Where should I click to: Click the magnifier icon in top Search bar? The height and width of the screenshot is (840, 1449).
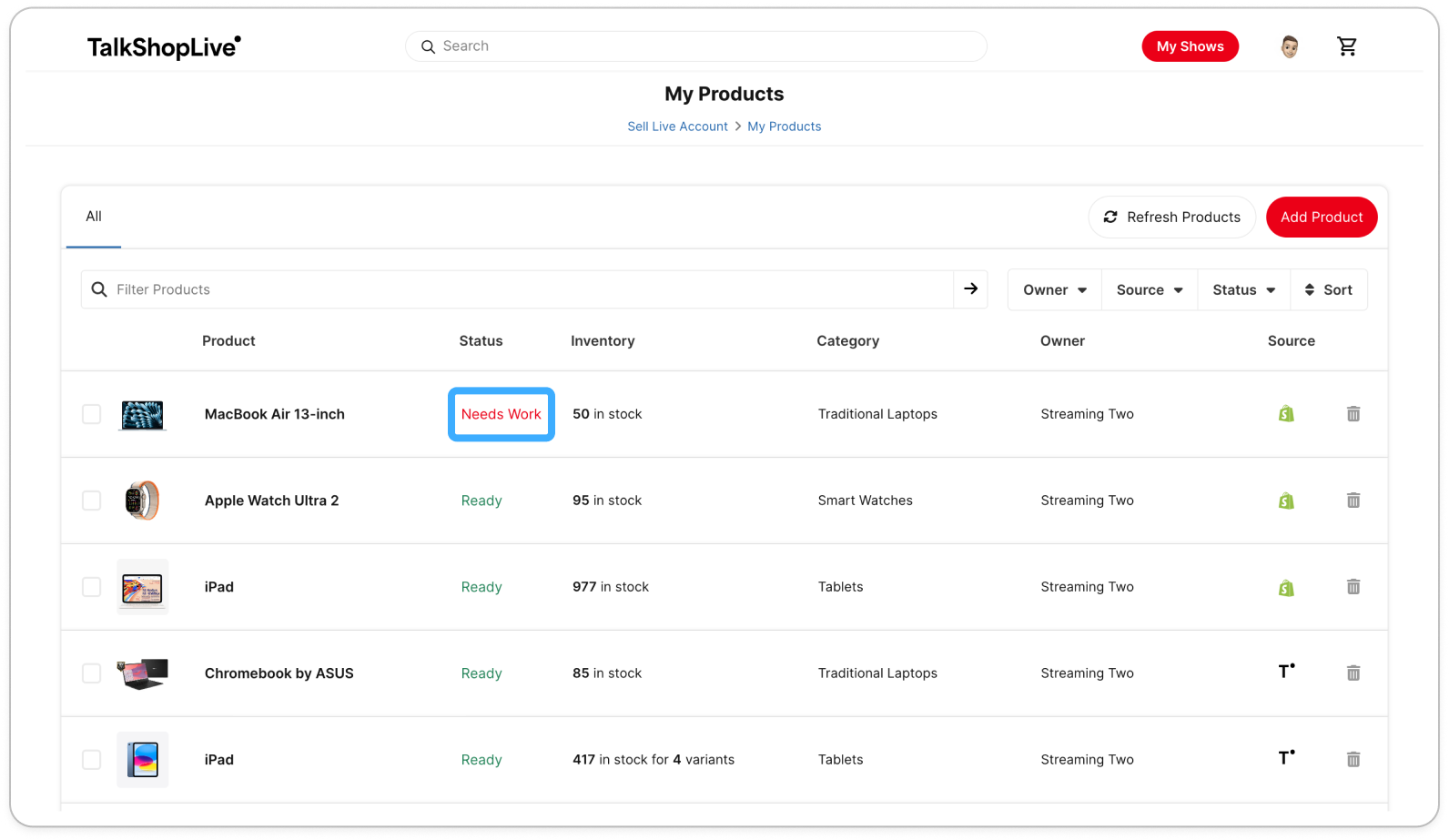[x=428, y=46]
